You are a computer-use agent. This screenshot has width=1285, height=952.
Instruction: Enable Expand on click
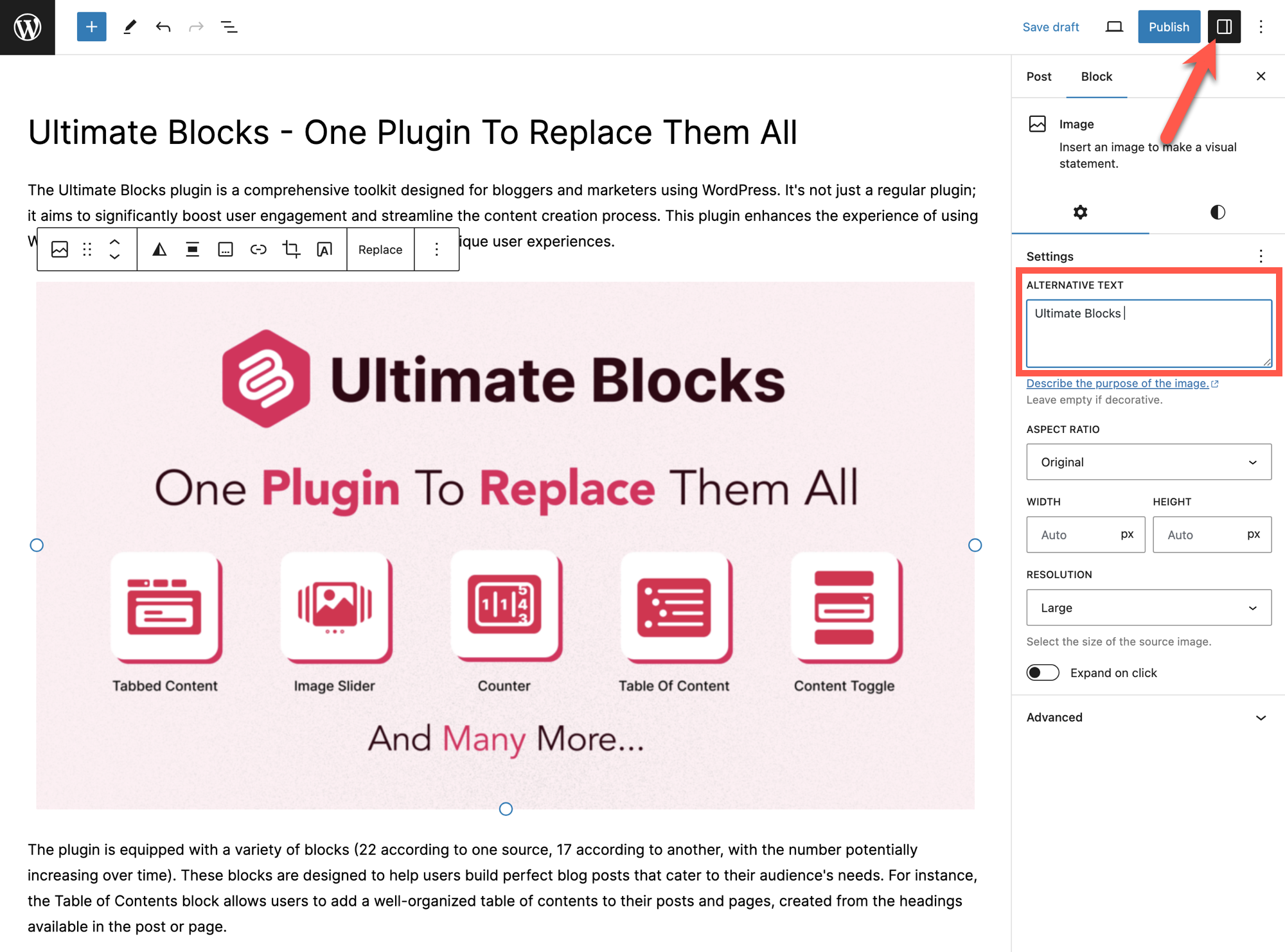pos(1042,673)
